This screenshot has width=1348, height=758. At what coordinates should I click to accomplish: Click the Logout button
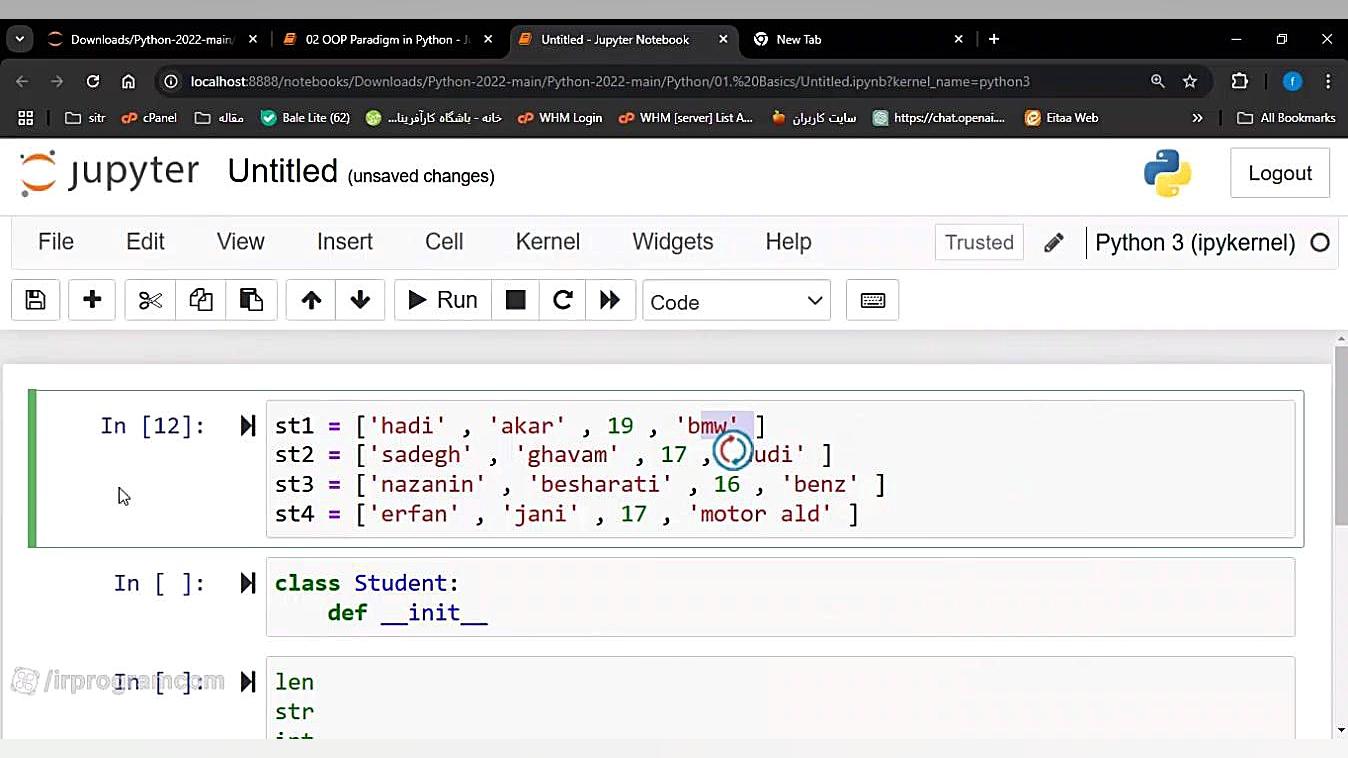(1280, 173)
